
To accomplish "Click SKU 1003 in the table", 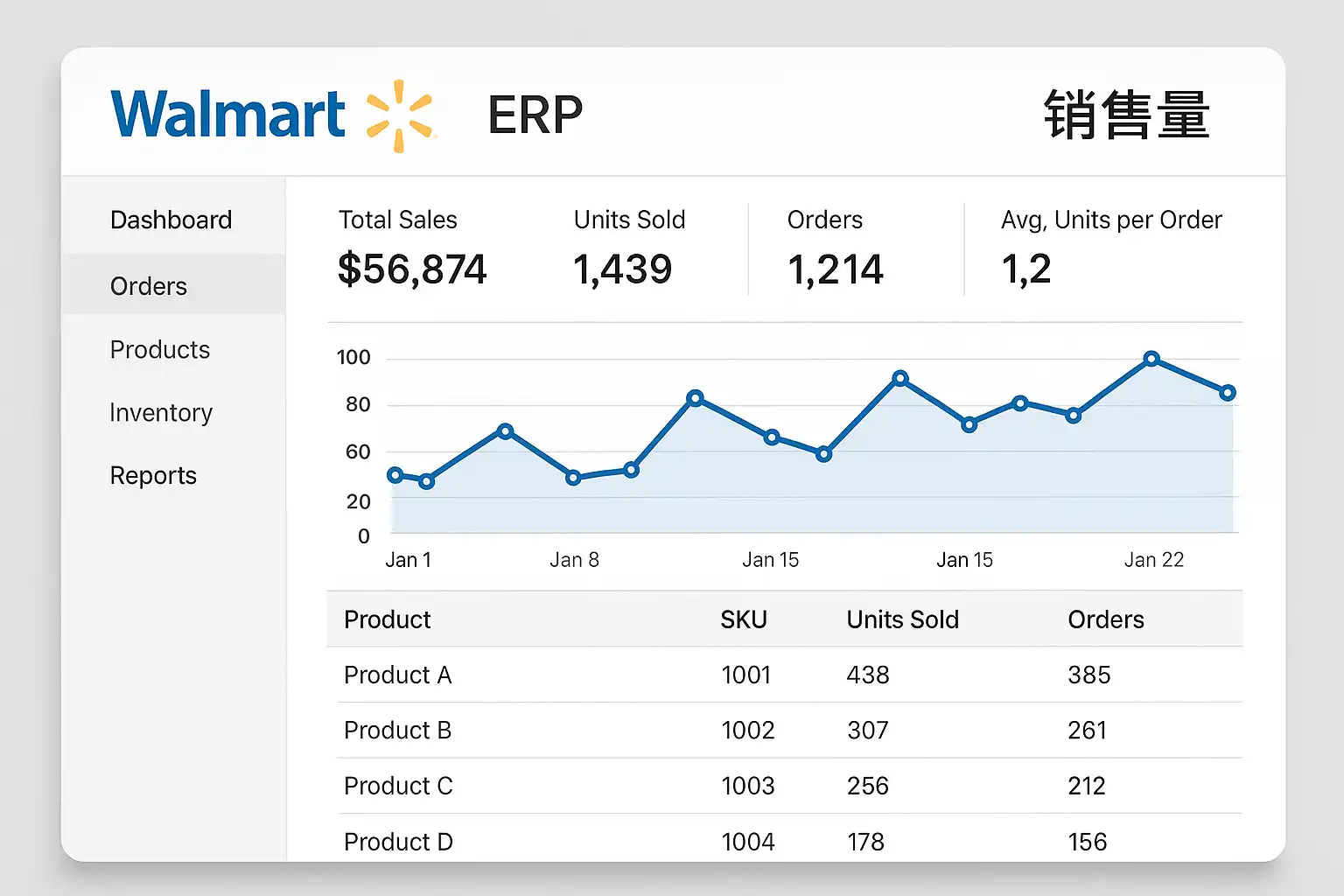I will pyautogui.click(x=748, y=786).
